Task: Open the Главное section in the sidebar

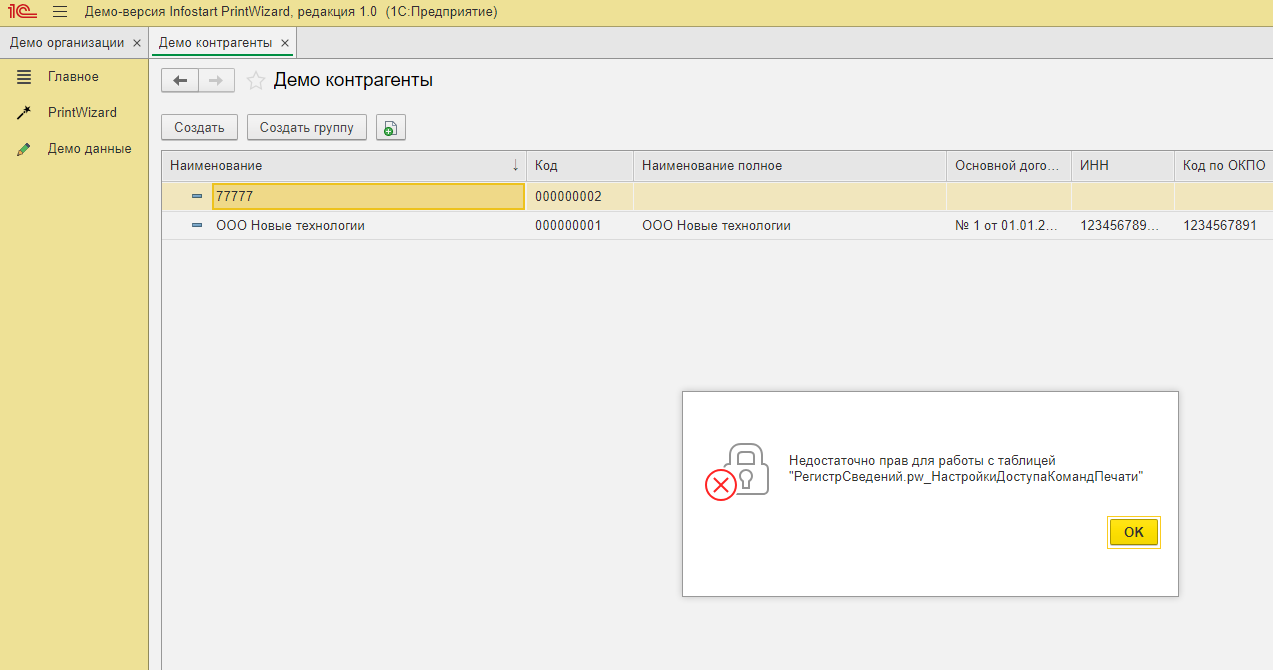Action: (73, 76)
